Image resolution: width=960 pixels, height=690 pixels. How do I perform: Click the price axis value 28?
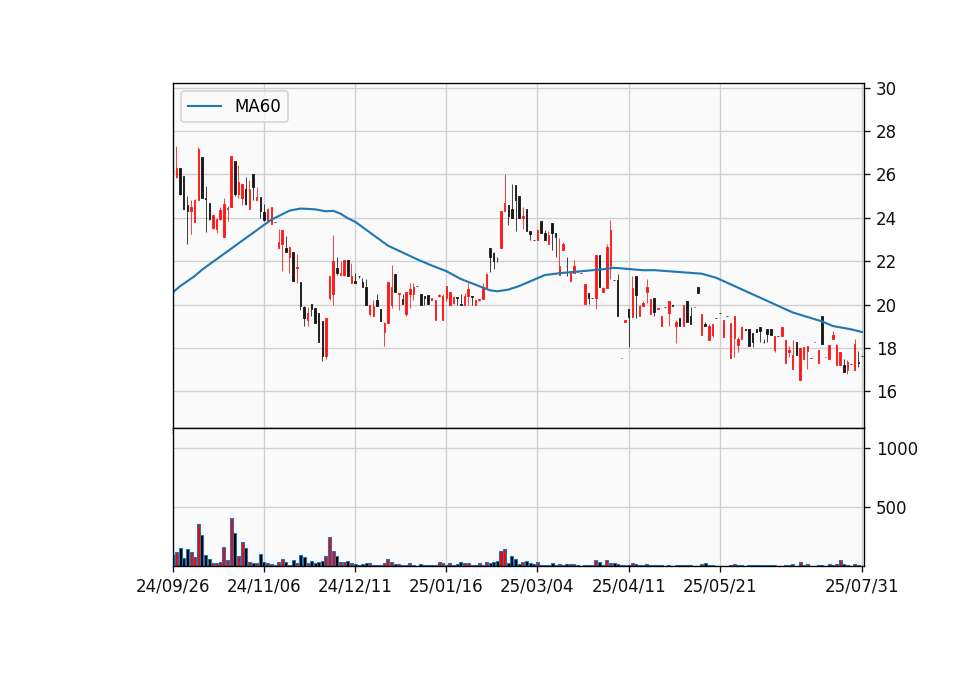(x=886, y=132)
